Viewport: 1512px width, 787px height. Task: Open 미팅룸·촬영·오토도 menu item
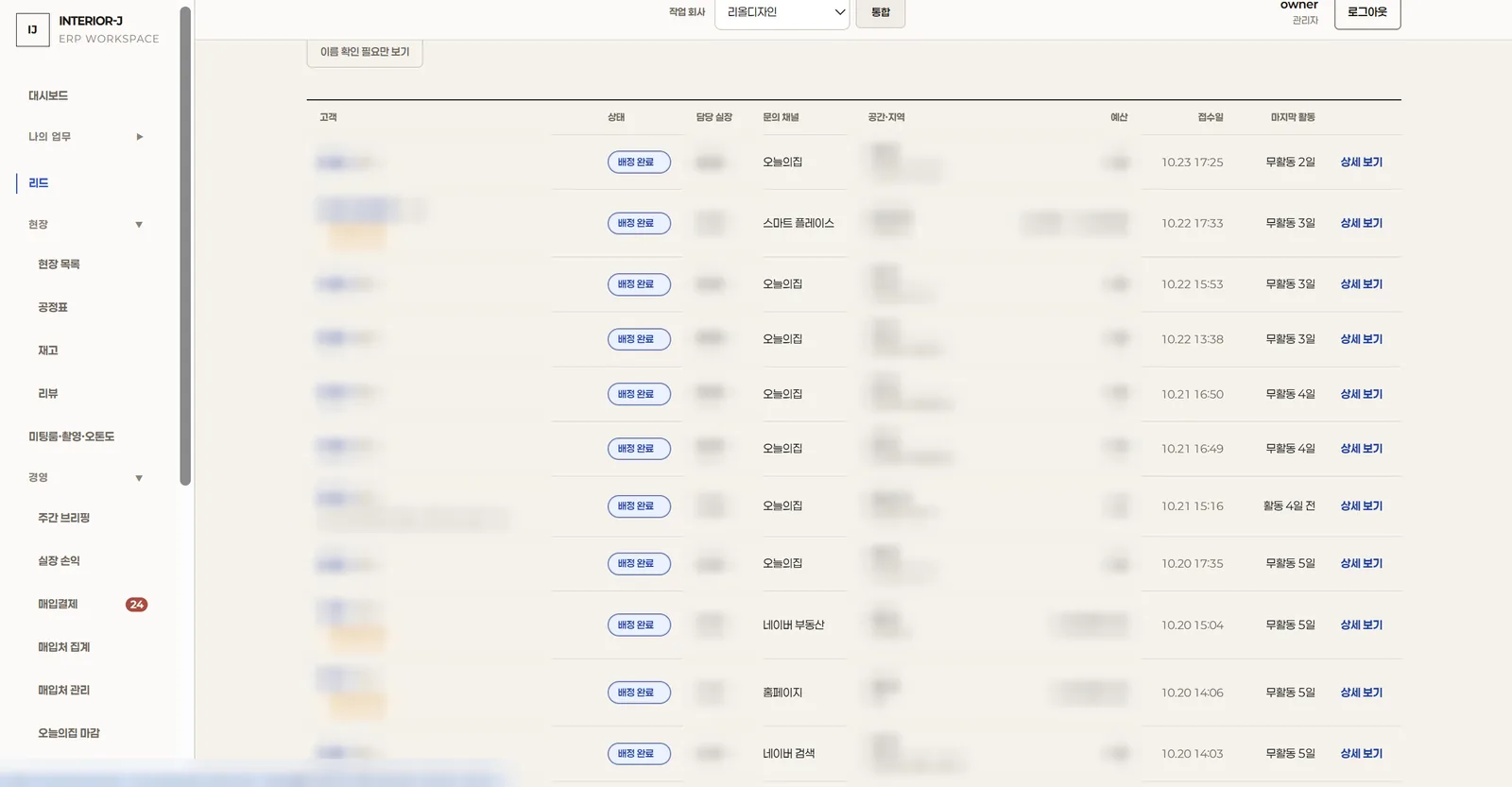72,436
